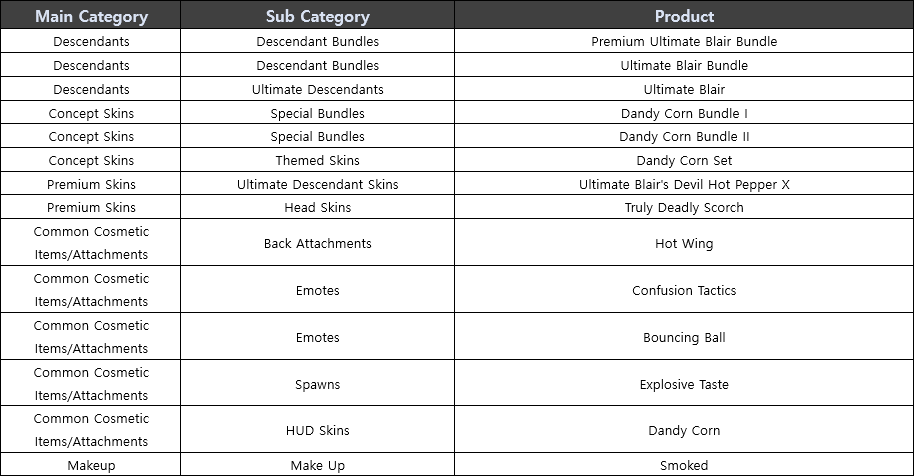Click the Dandy Corn Bundle II product

point(684,137)
